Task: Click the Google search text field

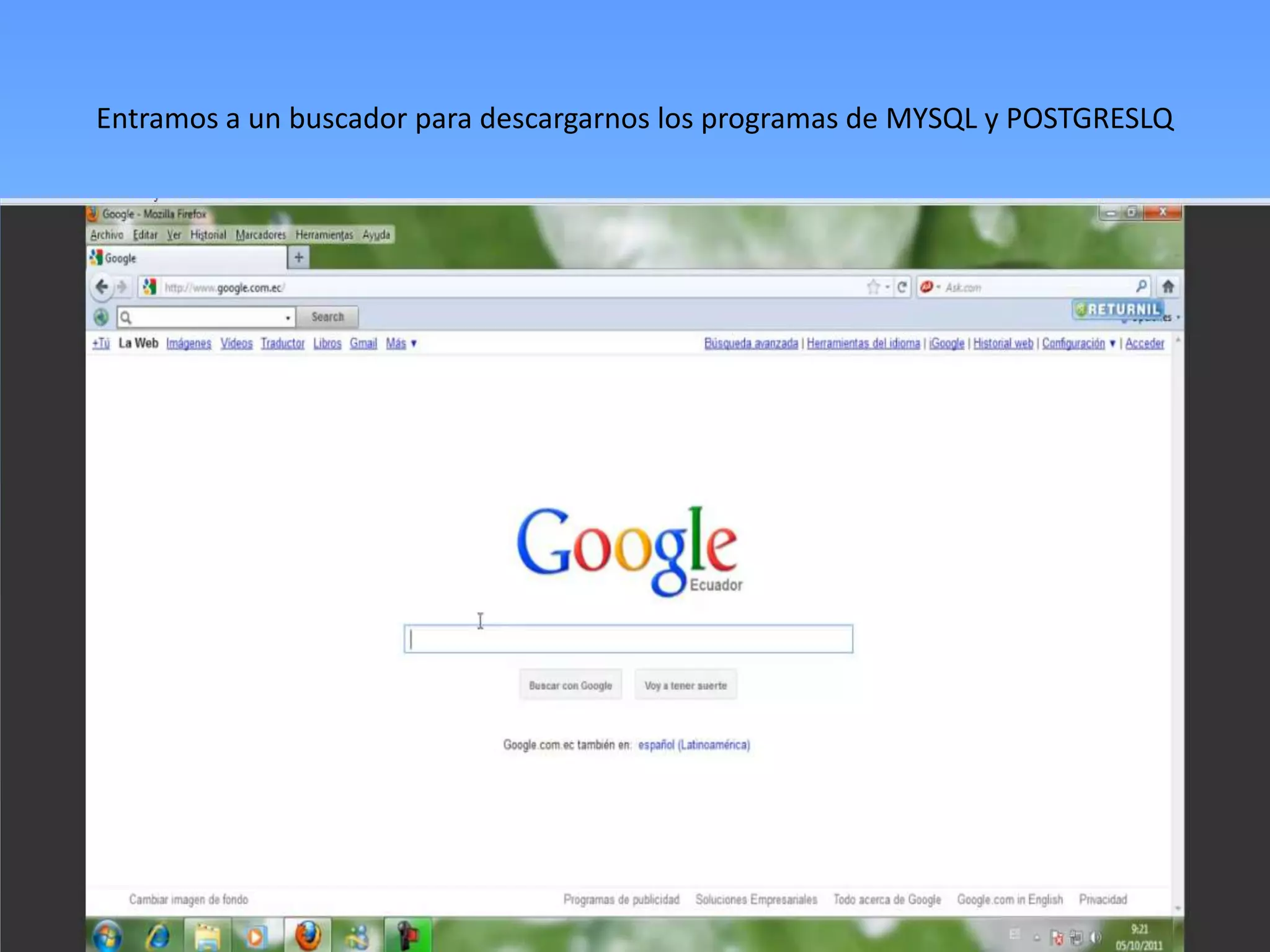Action: [x=628, y=639]
